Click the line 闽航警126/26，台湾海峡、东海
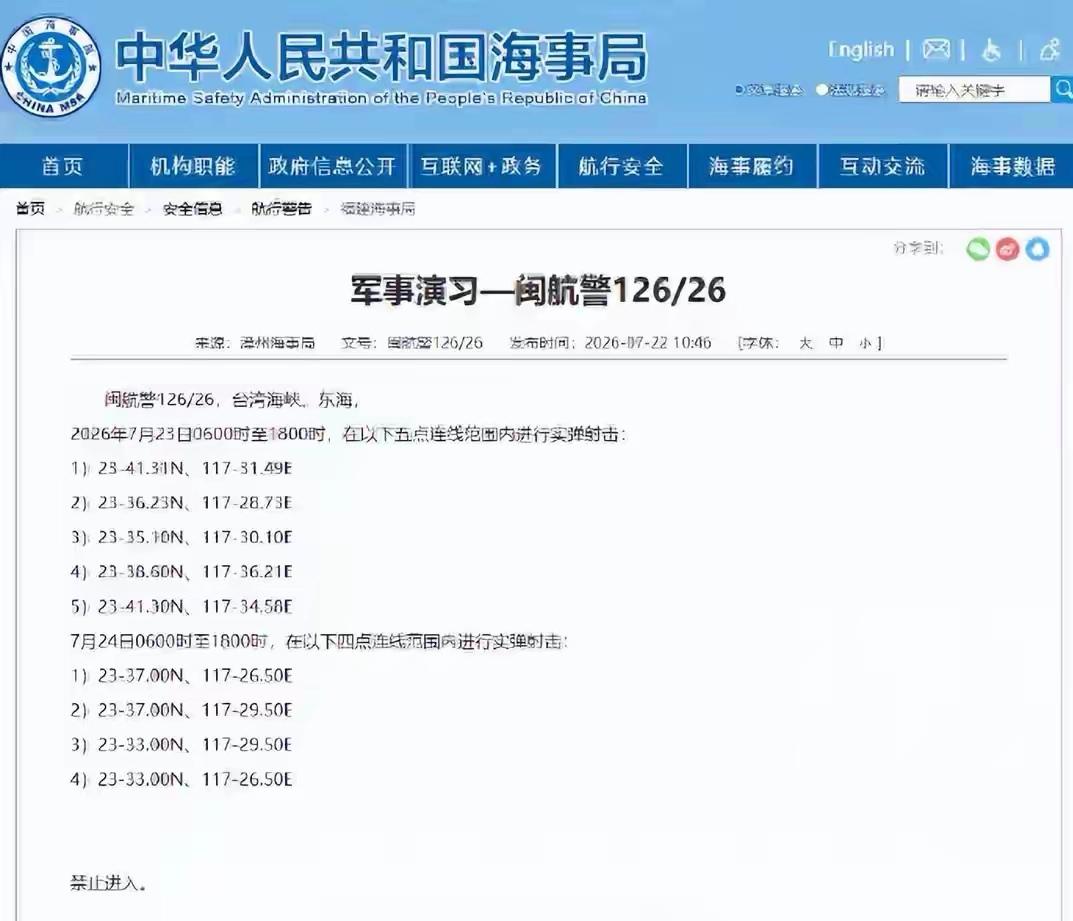Viewport: 1073px width, 921px height. [x=232, y=400]
